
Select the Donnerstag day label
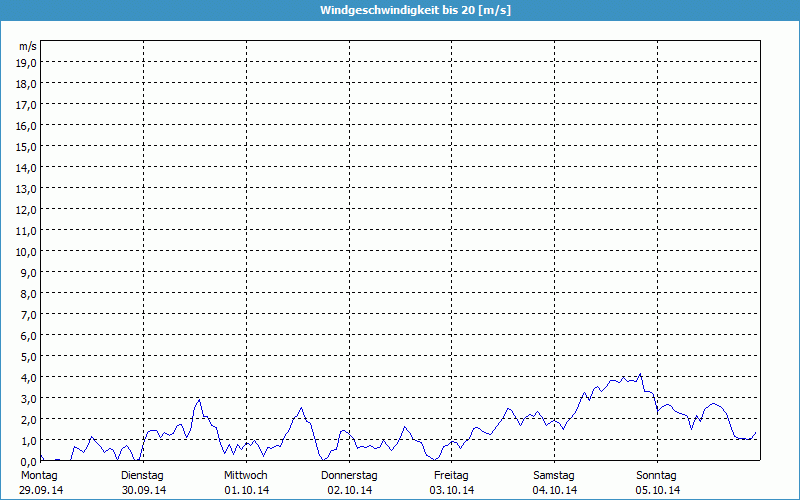349,475
